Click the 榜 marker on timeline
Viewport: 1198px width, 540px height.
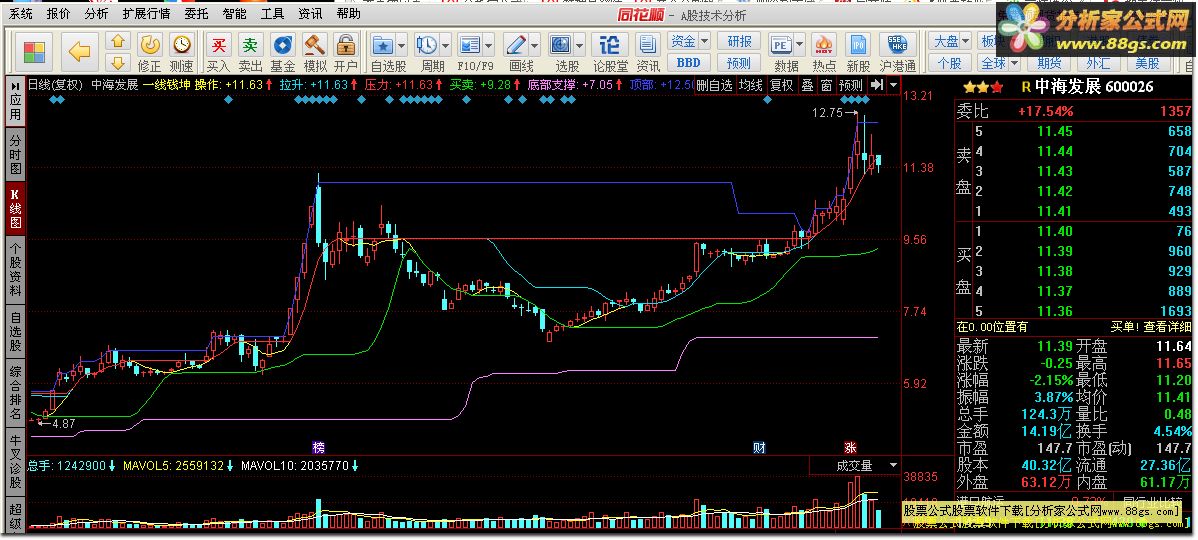pos(319,448)
